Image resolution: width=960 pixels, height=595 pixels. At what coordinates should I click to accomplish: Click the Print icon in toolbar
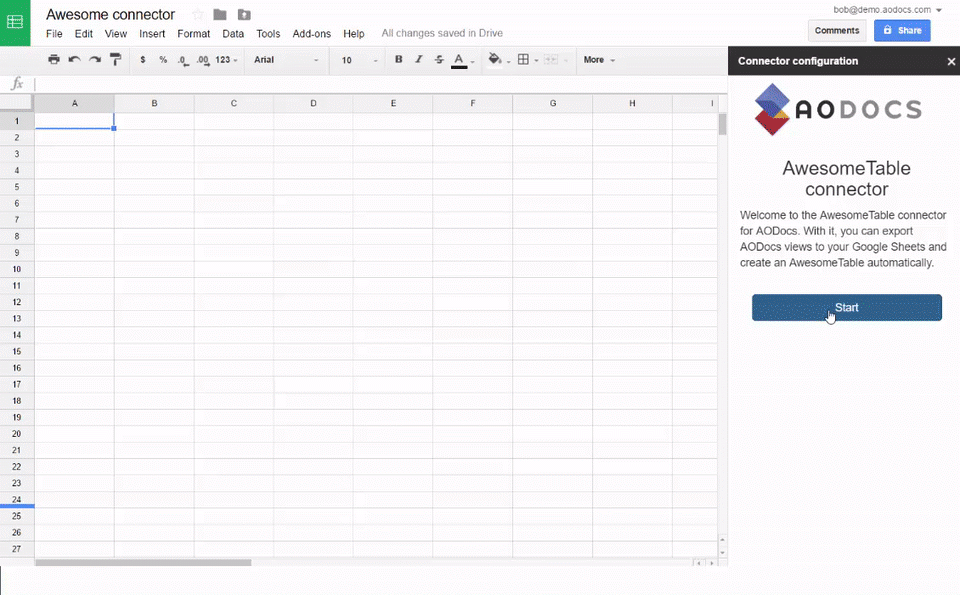coord(54,59)
